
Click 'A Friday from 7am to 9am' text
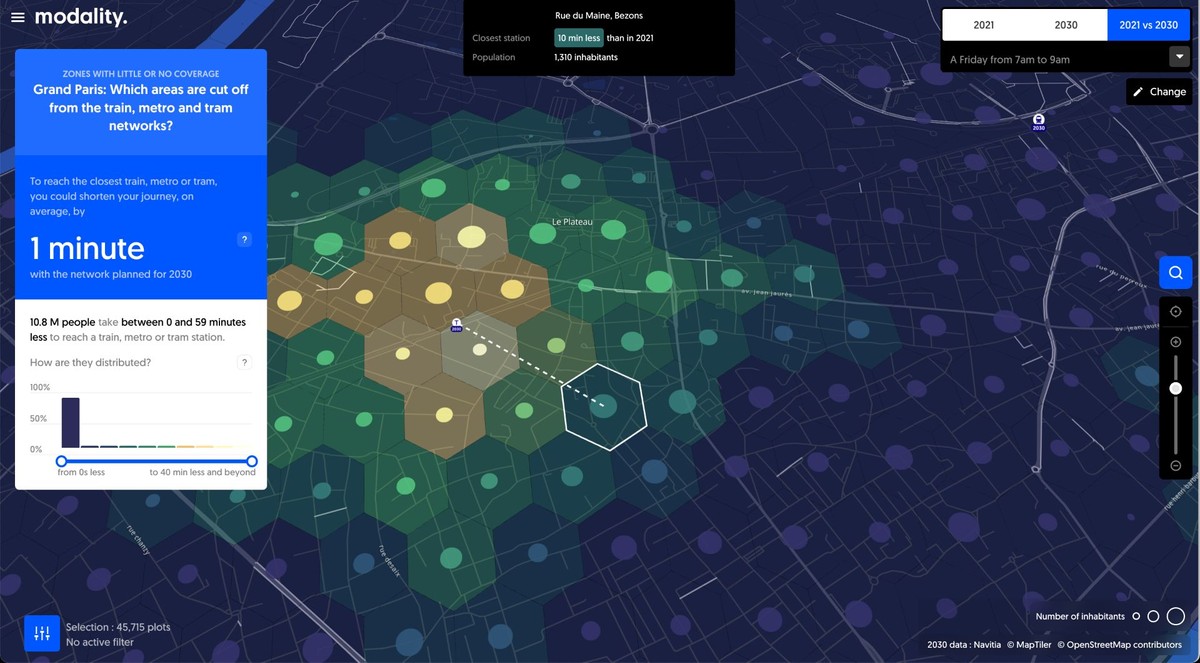[x=1010, y=60]
